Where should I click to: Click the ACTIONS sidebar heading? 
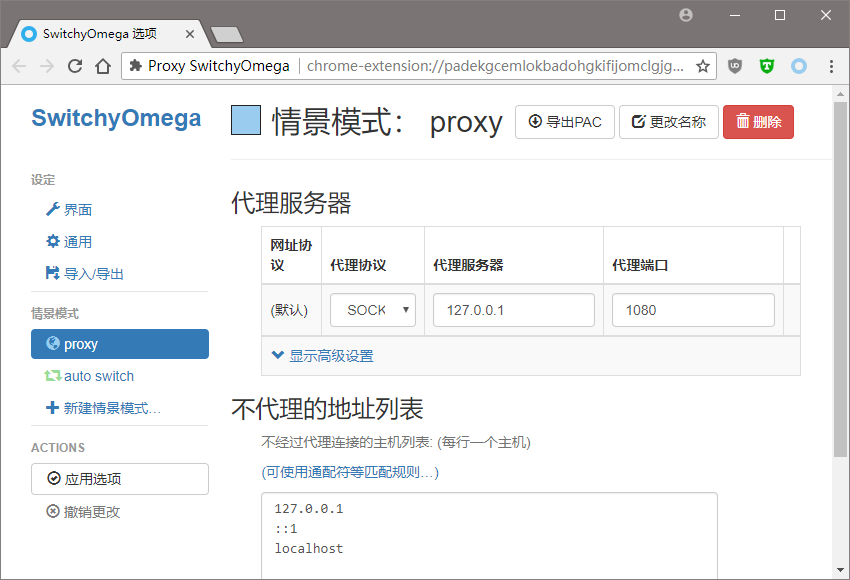coord(58,448)
